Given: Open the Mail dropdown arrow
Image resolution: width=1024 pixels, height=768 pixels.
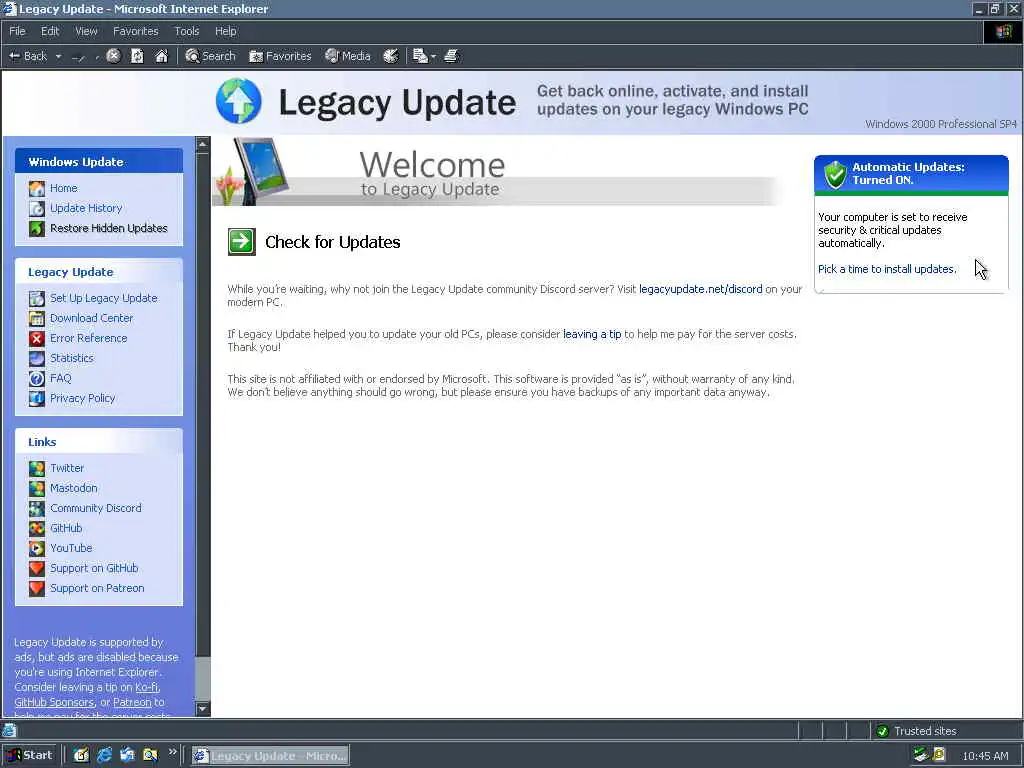Looking at the screenshot, I should click(433, 57).
